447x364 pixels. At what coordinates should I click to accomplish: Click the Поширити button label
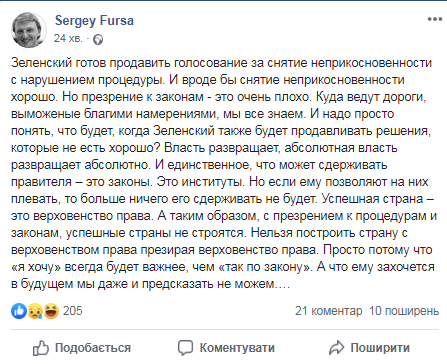click(380, 348)
